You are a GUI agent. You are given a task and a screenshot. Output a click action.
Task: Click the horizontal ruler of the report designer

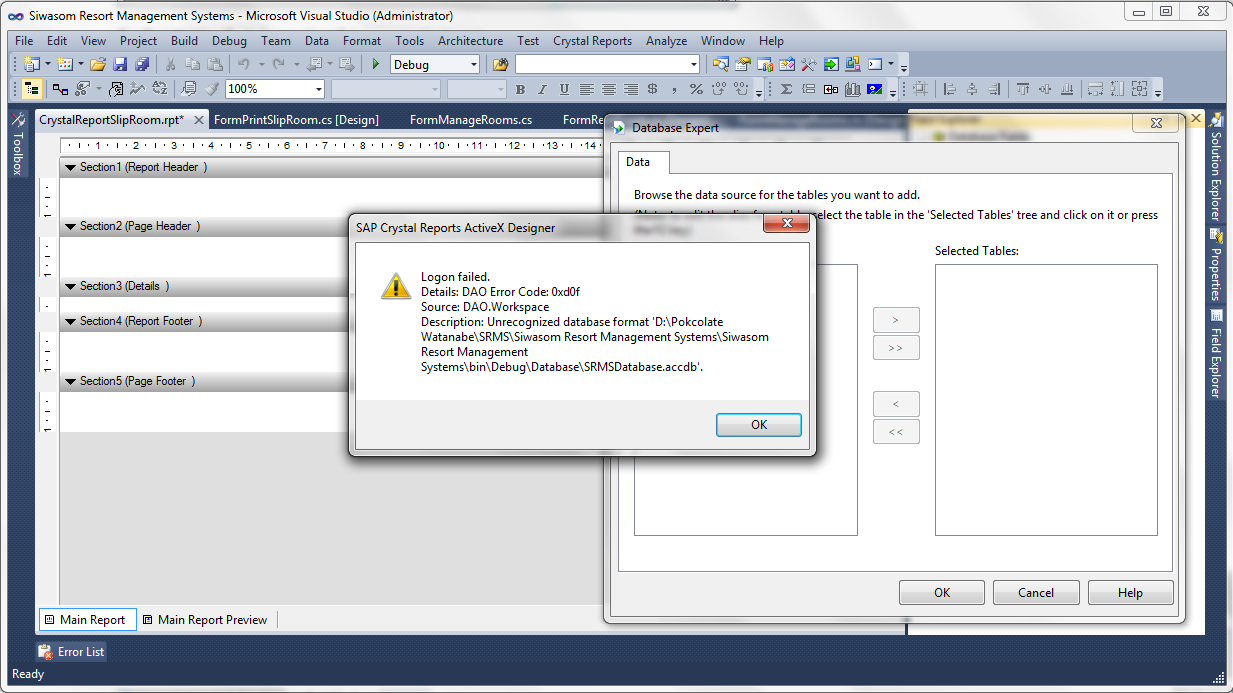330,146
